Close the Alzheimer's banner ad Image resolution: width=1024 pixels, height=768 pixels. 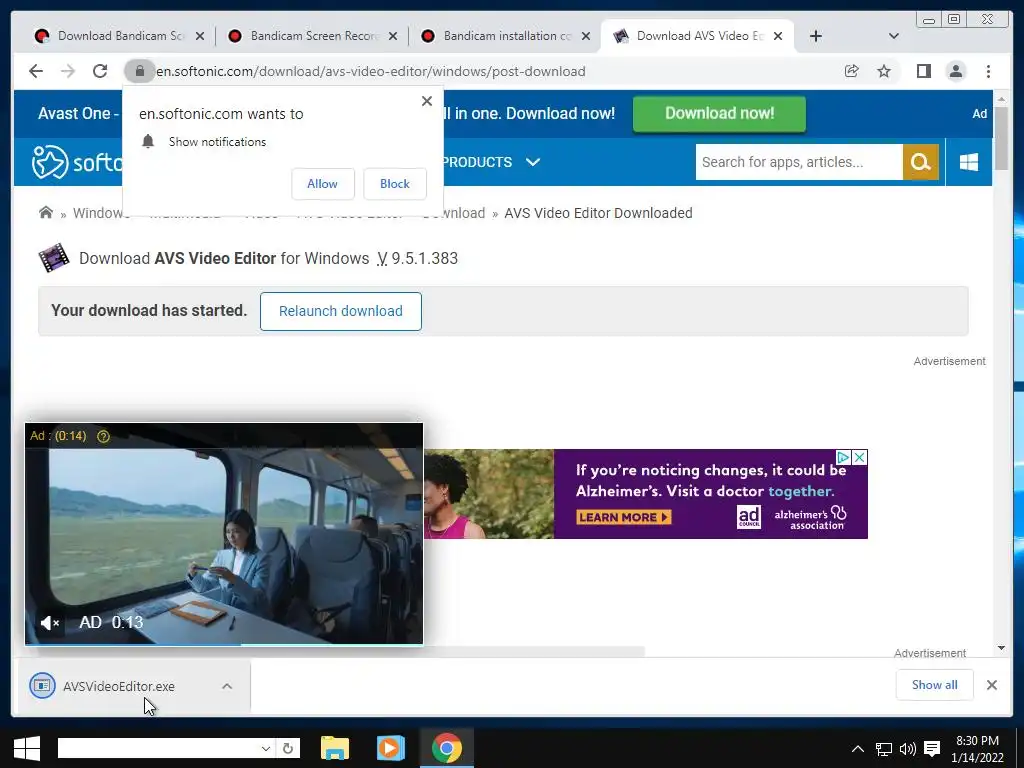pos(859,457)
